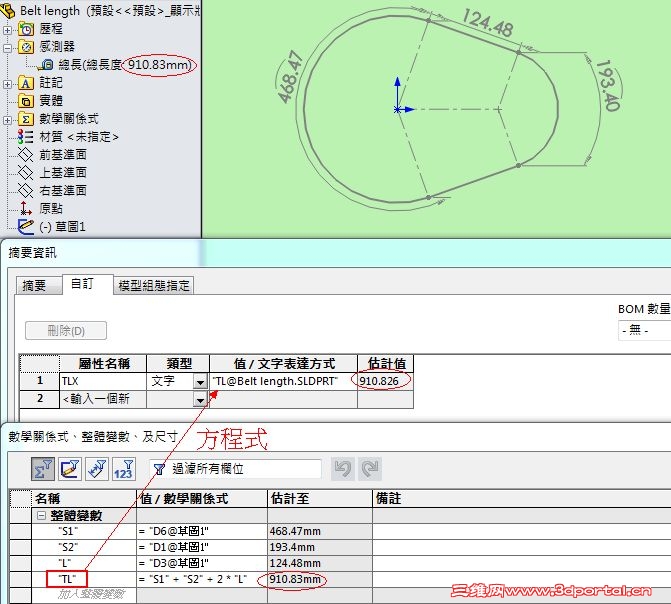671x604 pixels.
Task: Click the 193.40 arc dimension in sketch
Action: [x=608, y=85]
